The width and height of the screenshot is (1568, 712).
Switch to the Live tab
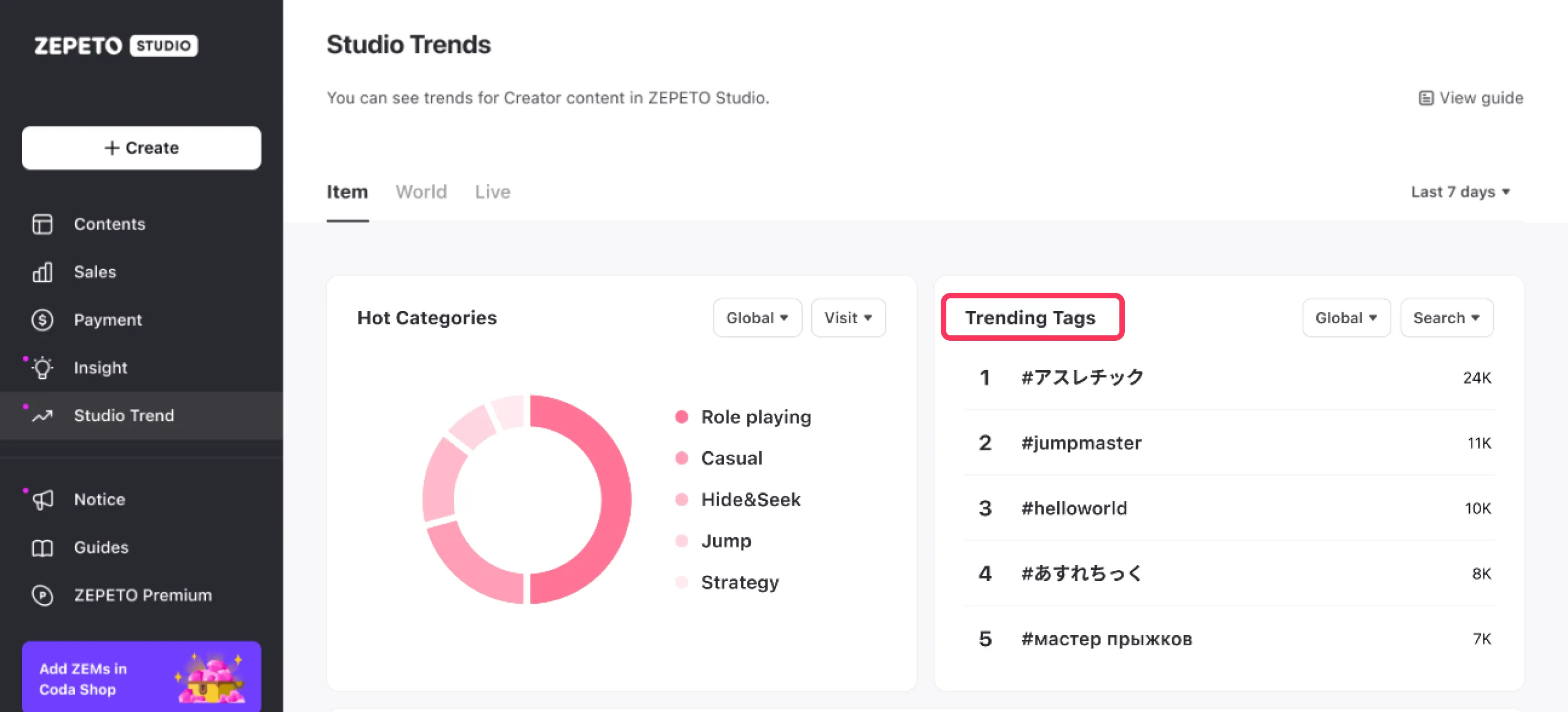pos(492,192)
